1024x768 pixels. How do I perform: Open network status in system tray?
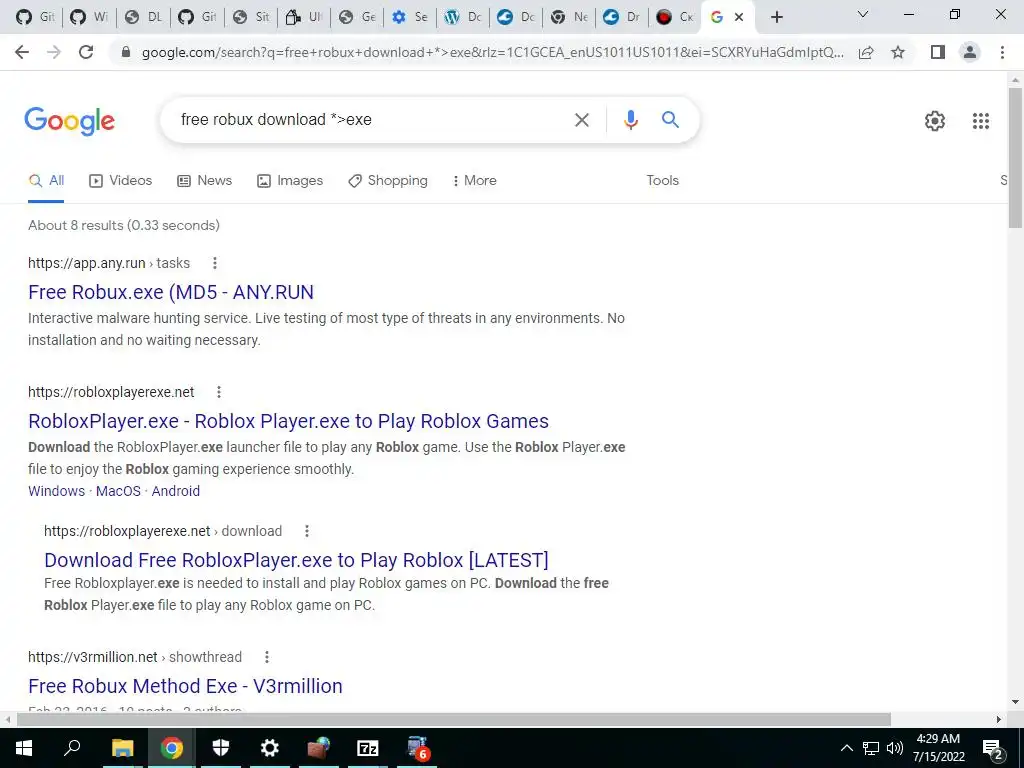click(871, 748)
